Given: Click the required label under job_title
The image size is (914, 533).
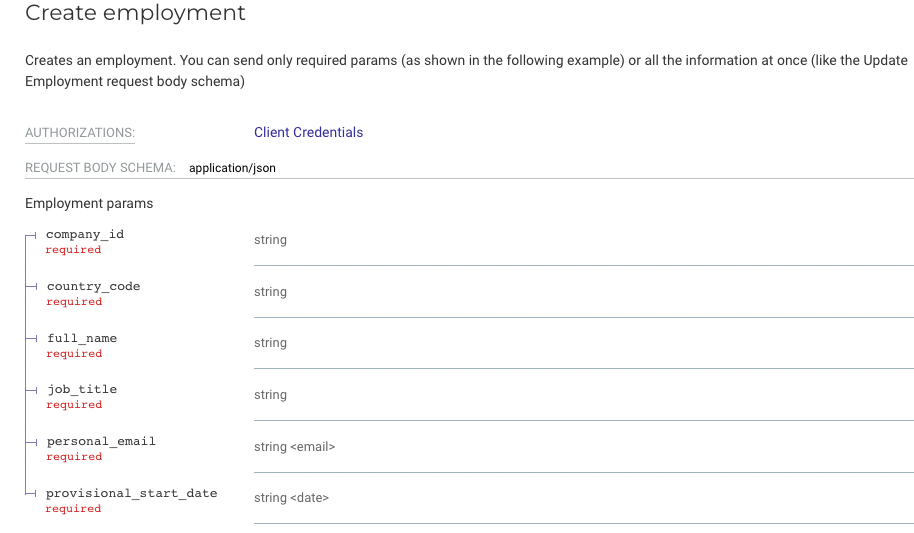Looking at the screenshot, I should click(73, 405).
